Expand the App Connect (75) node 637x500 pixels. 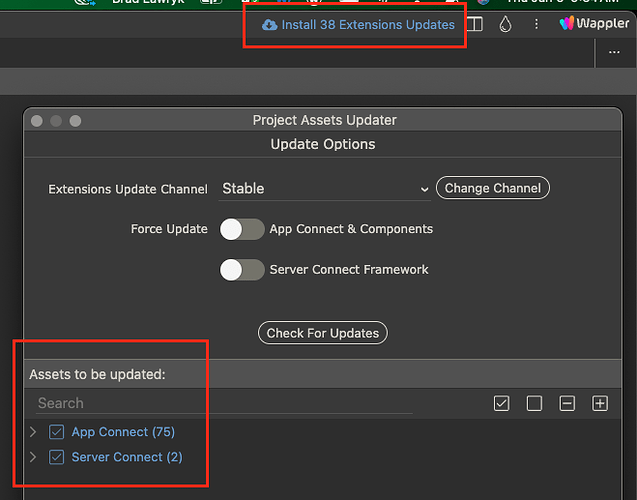(x=33, y=432)
